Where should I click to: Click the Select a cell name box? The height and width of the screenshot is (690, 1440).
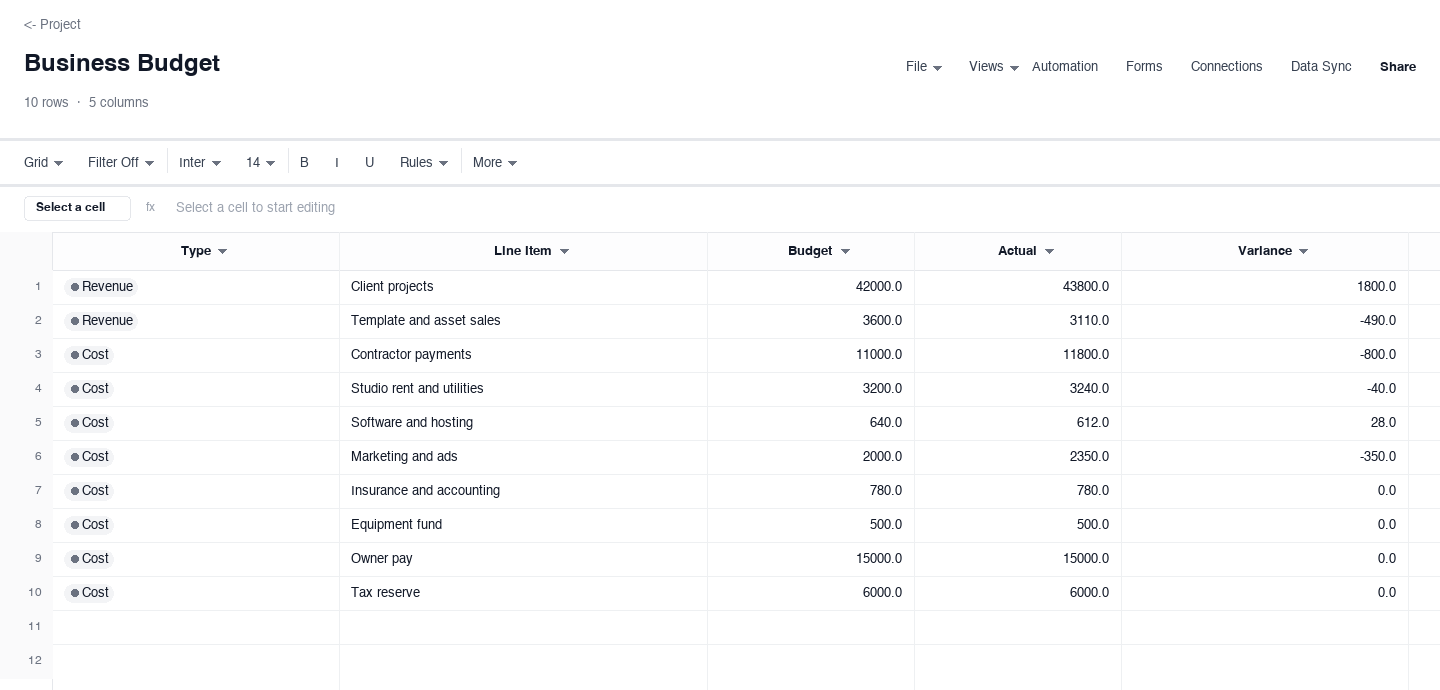[x=77, y=208]
